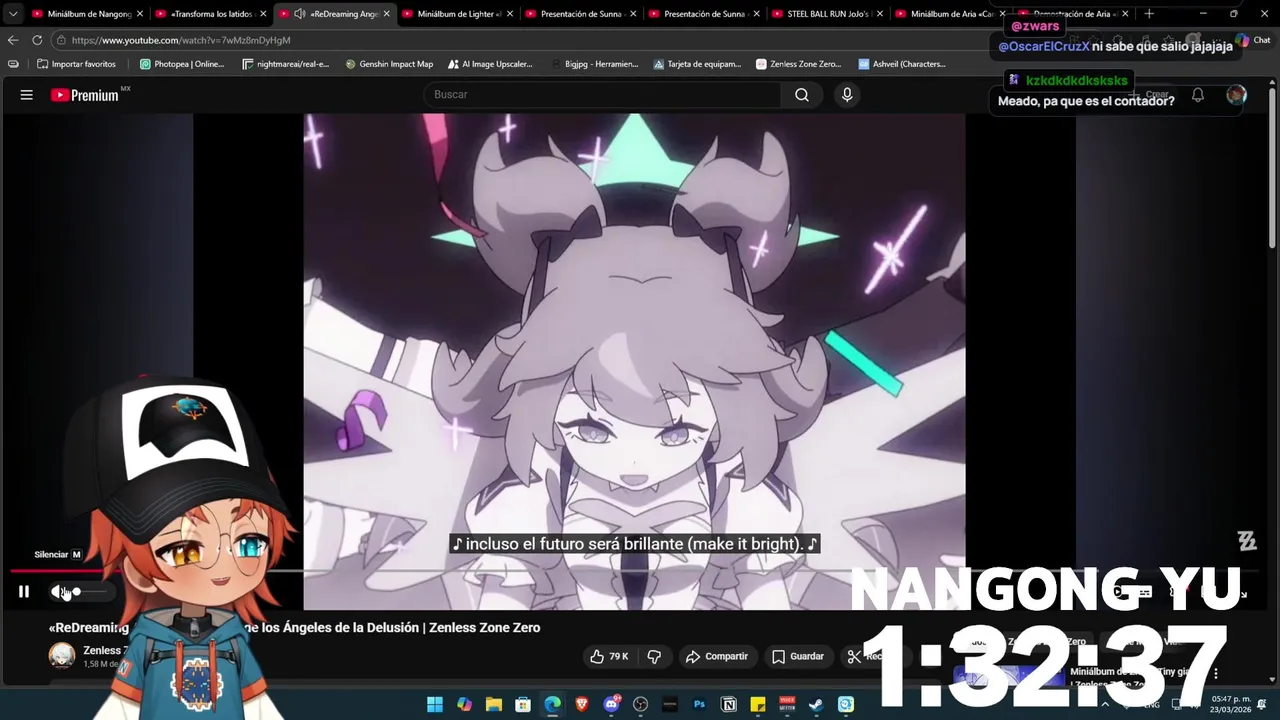This screenshot has height=720, width=1280.
Task: Select the first Presentación de Sunna tab
Action: coord(581,14)
